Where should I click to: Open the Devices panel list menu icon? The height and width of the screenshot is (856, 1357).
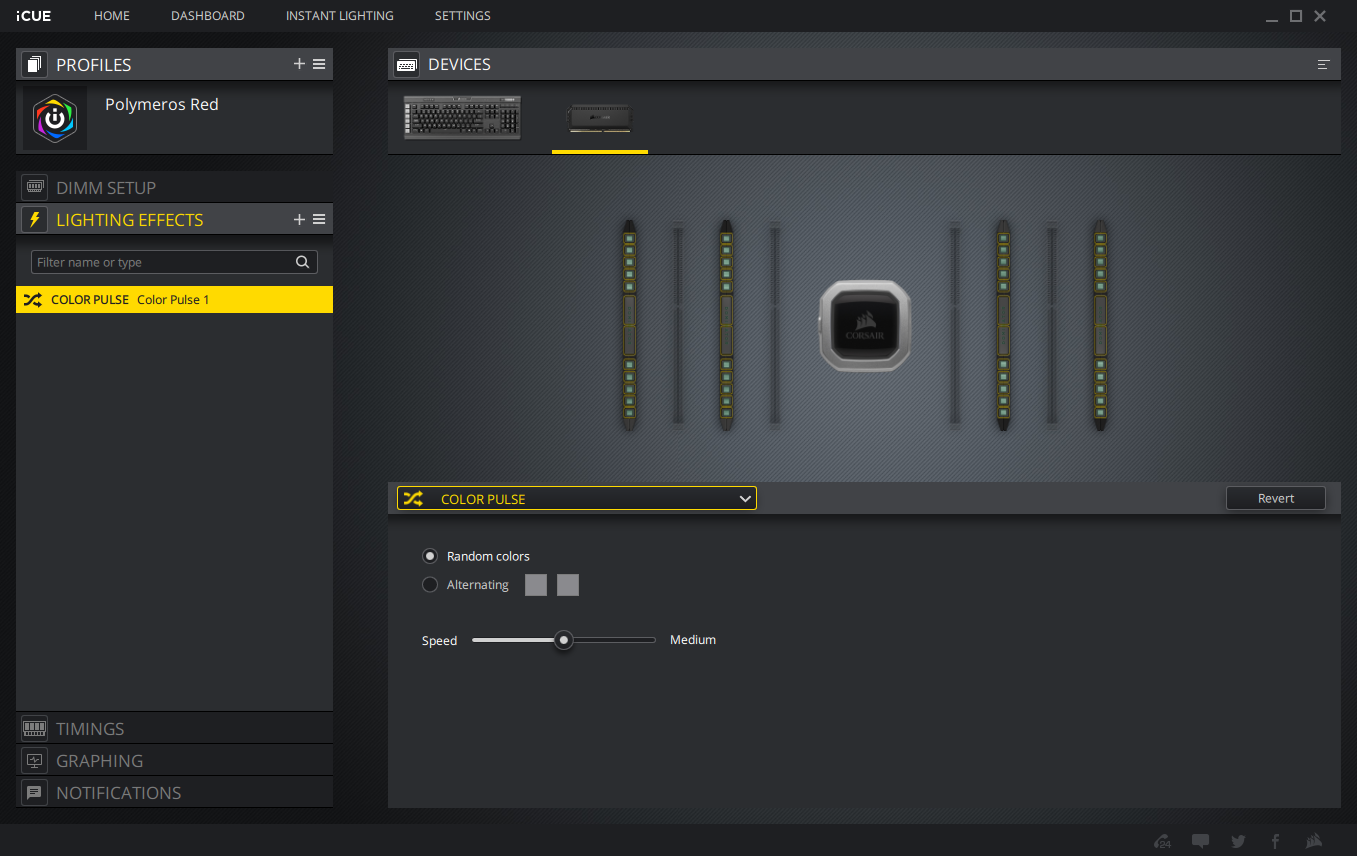click(1323, 64)
